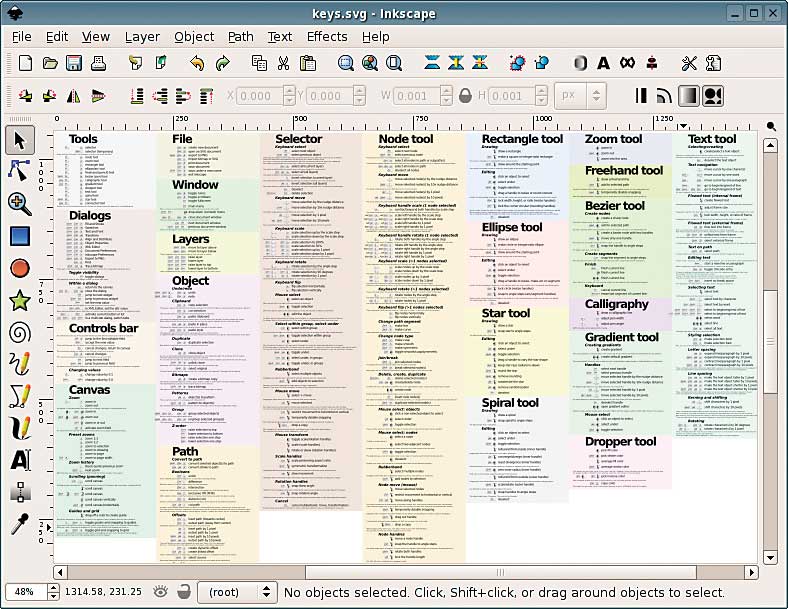Step the zoom percentage spinner
Screen dimensions: 788x609
tap(53, 592)
